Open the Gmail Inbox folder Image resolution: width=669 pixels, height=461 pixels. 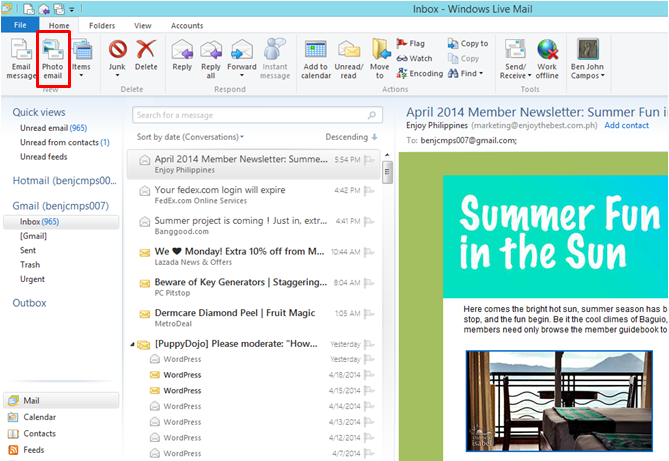click(x=61, y=222)
